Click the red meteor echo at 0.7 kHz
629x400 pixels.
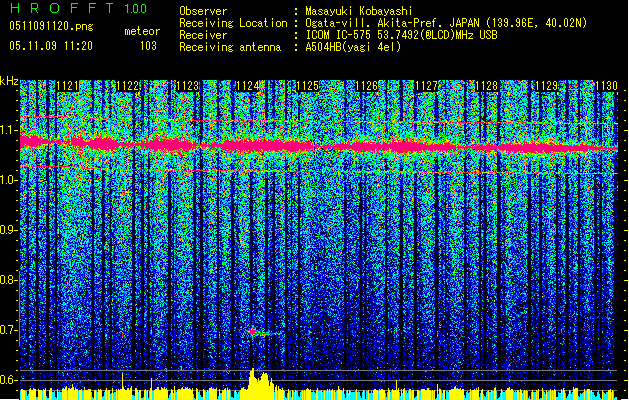[253, 331]
